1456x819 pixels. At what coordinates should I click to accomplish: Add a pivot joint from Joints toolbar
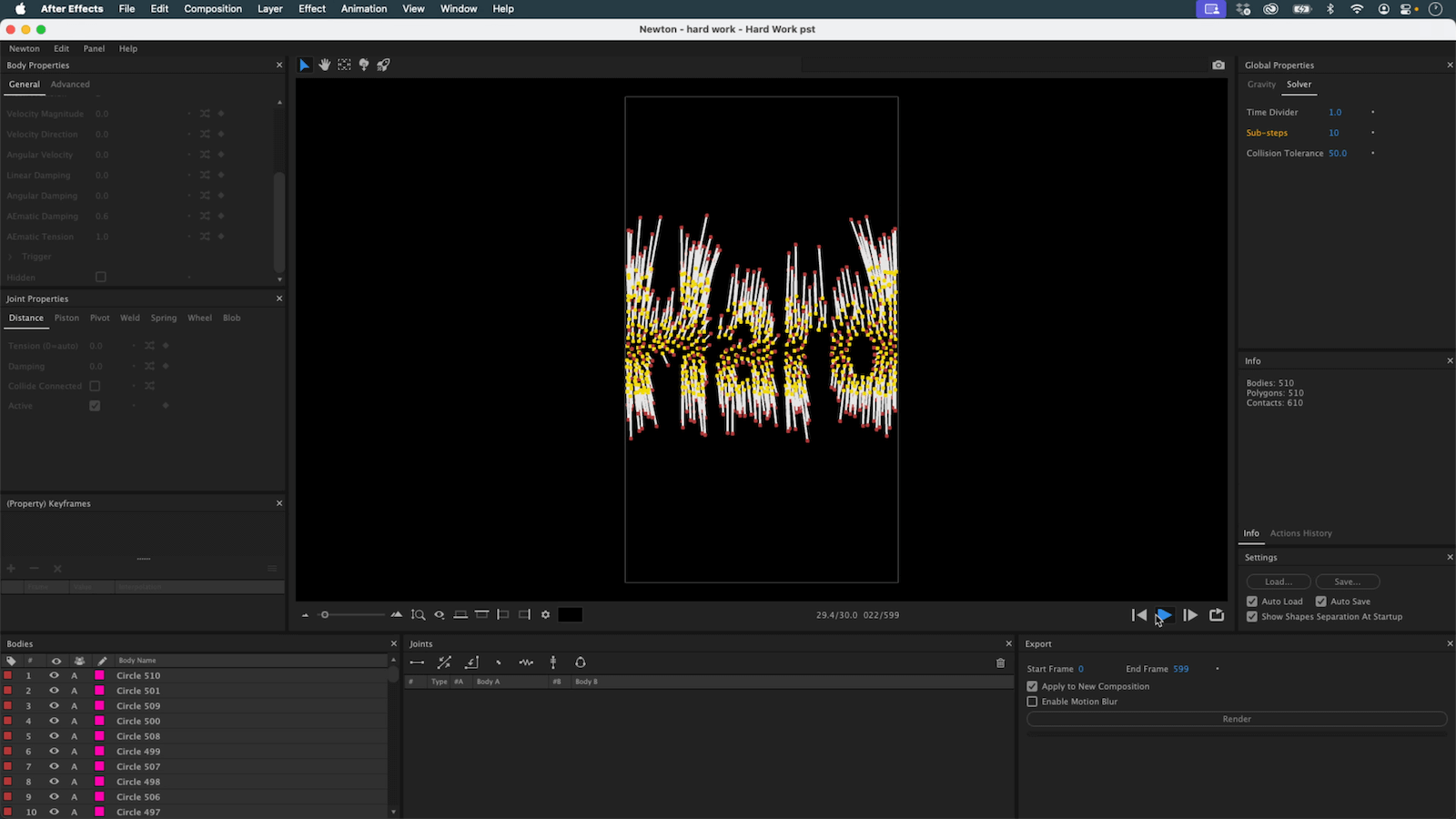tap(471, 662)
